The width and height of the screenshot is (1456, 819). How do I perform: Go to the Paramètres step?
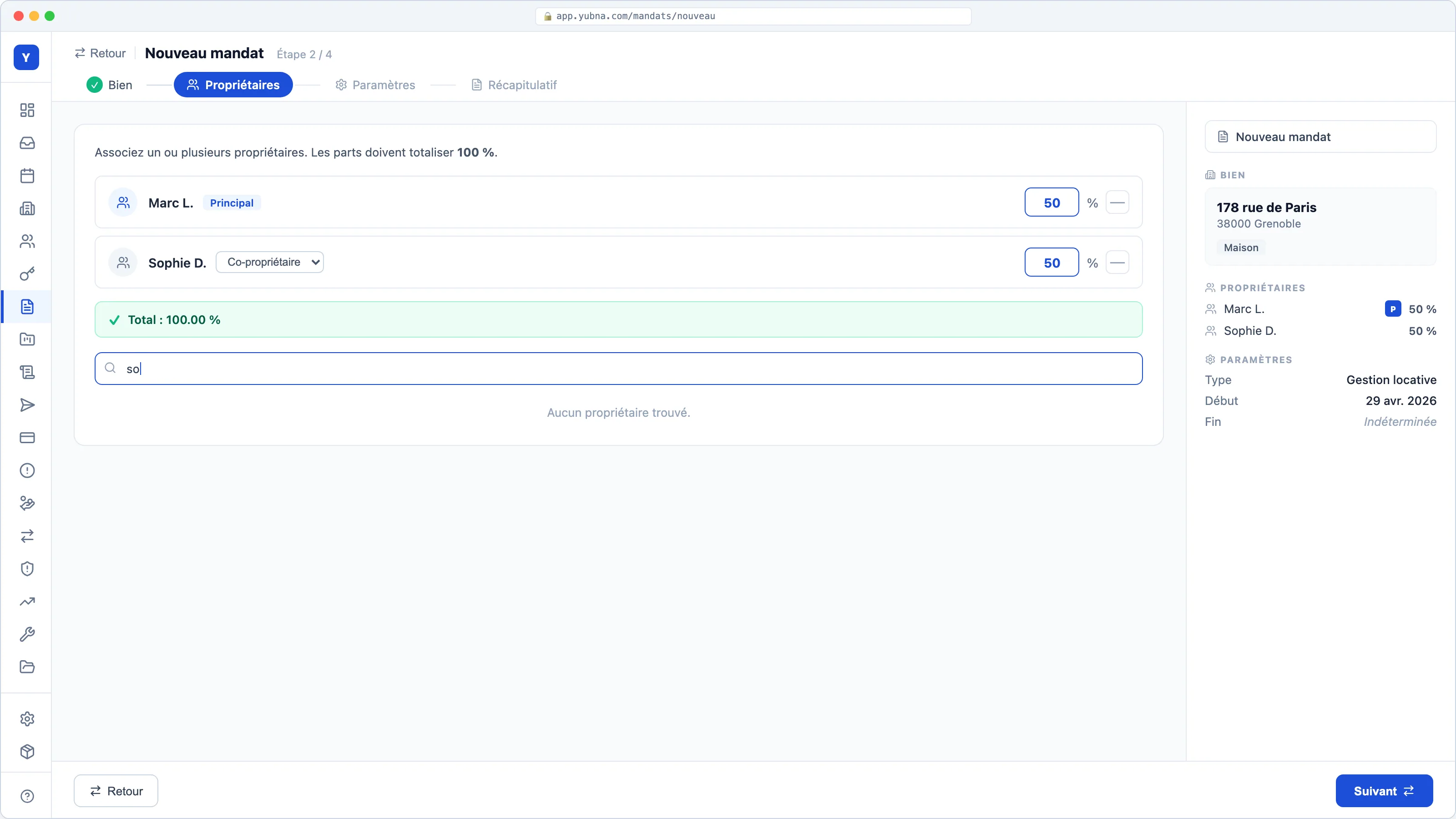pos(375,85)
